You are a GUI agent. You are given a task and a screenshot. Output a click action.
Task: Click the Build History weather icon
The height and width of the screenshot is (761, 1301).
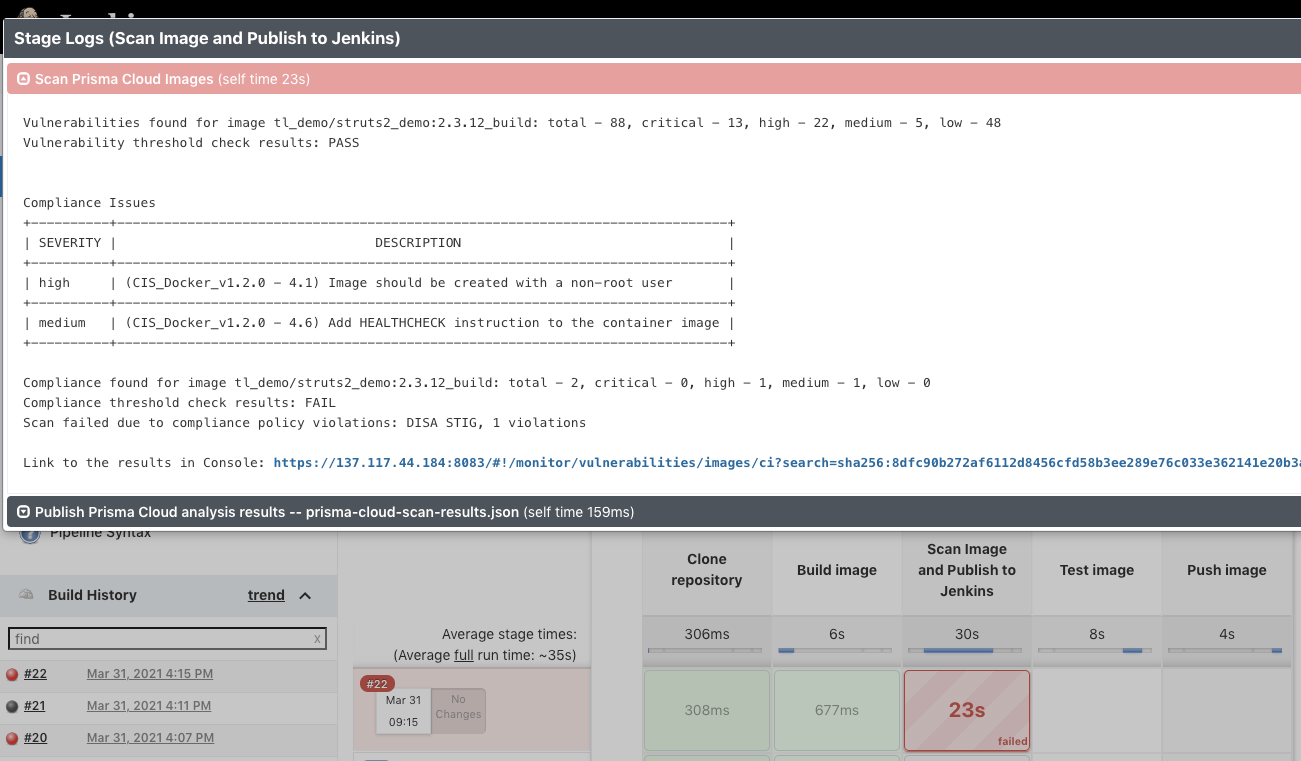26,594
